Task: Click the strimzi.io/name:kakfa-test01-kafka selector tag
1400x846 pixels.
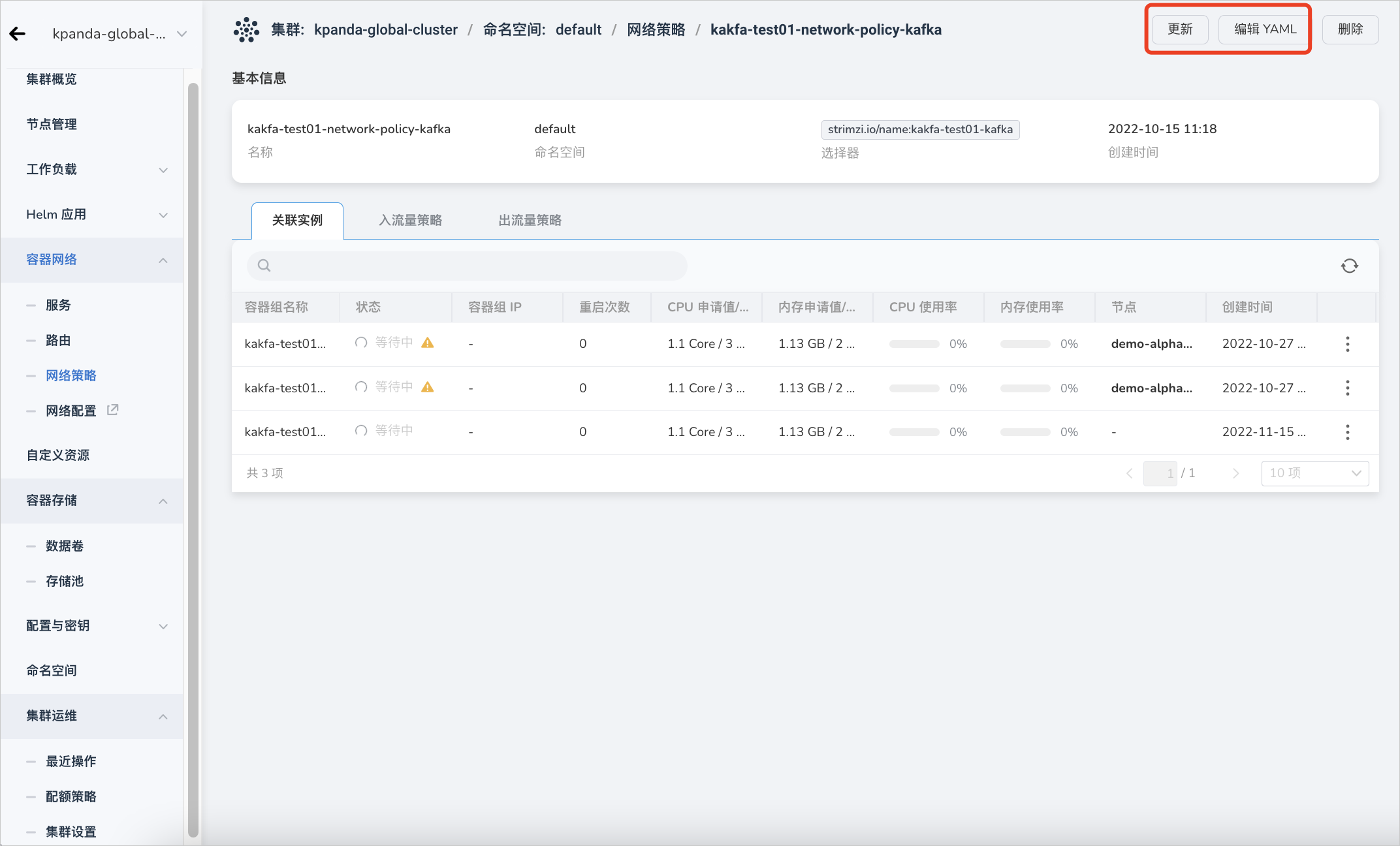Action: click(920, 129)
